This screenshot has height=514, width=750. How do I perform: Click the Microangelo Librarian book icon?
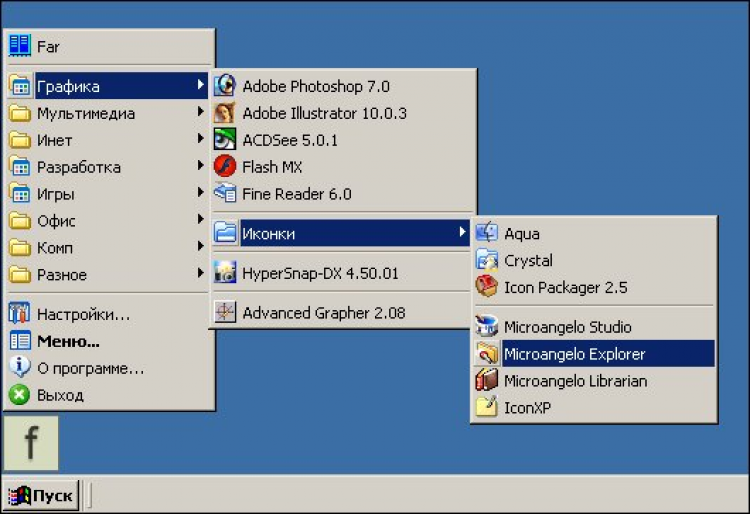coord(487,380)
